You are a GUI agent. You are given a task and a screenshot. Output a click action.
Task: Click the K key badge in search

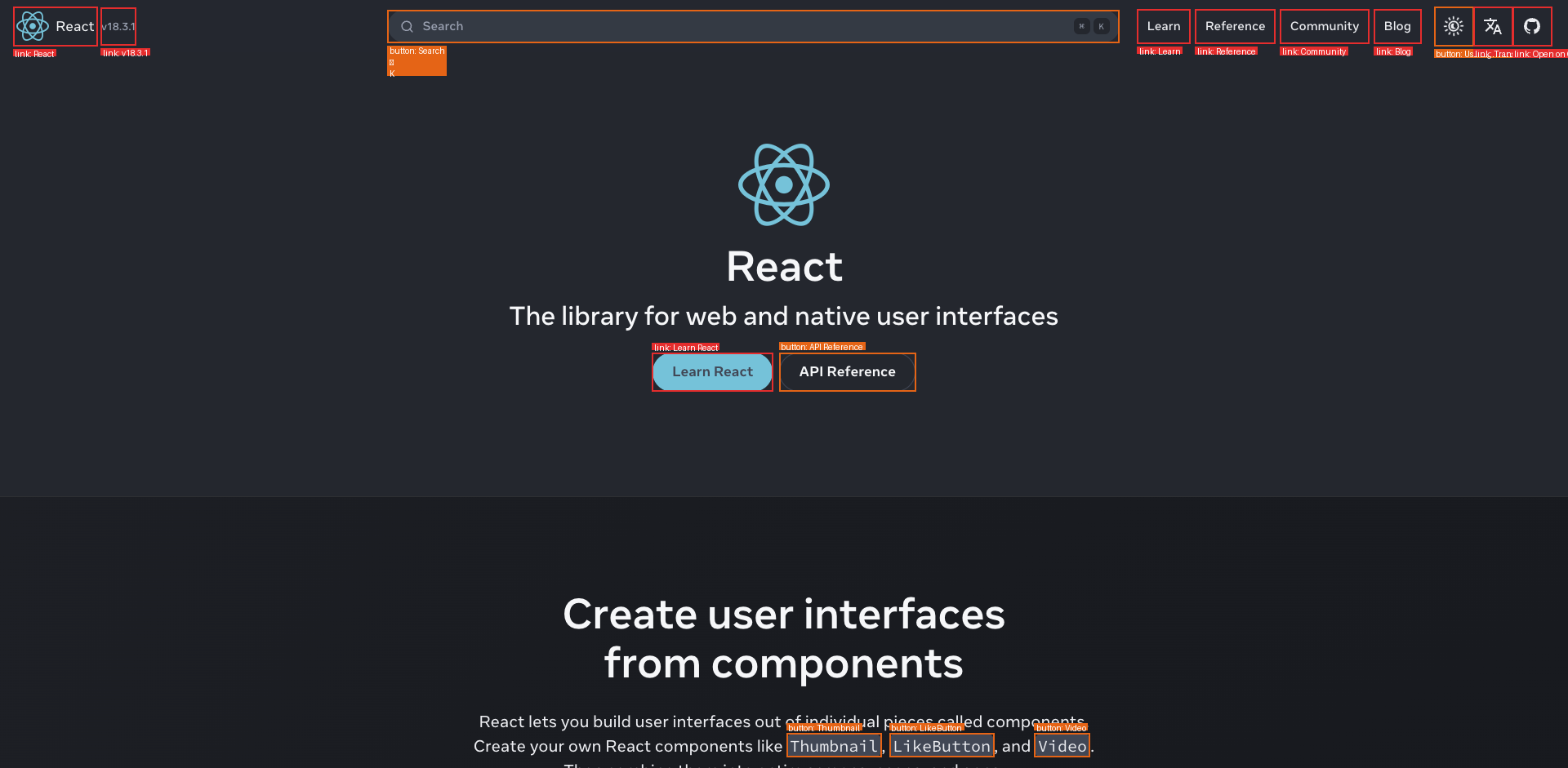[1101, 26]
